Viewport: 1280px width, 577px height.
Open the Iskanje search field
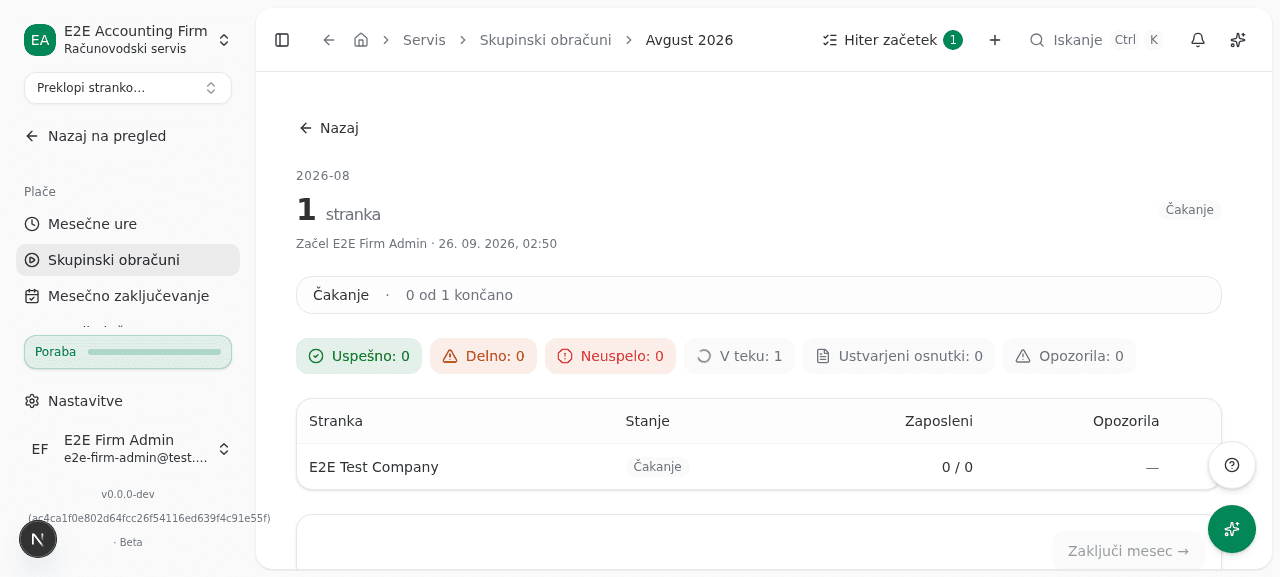pyautogui.click(x=1095, y=40)
